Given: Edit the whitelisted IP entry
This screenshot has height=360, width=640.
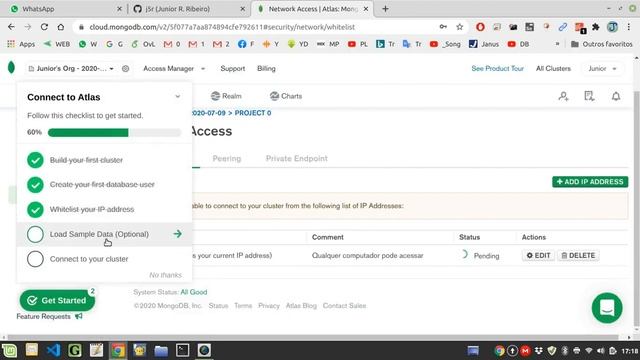Looking at the screenshot, I should click(x=538, y=256).
